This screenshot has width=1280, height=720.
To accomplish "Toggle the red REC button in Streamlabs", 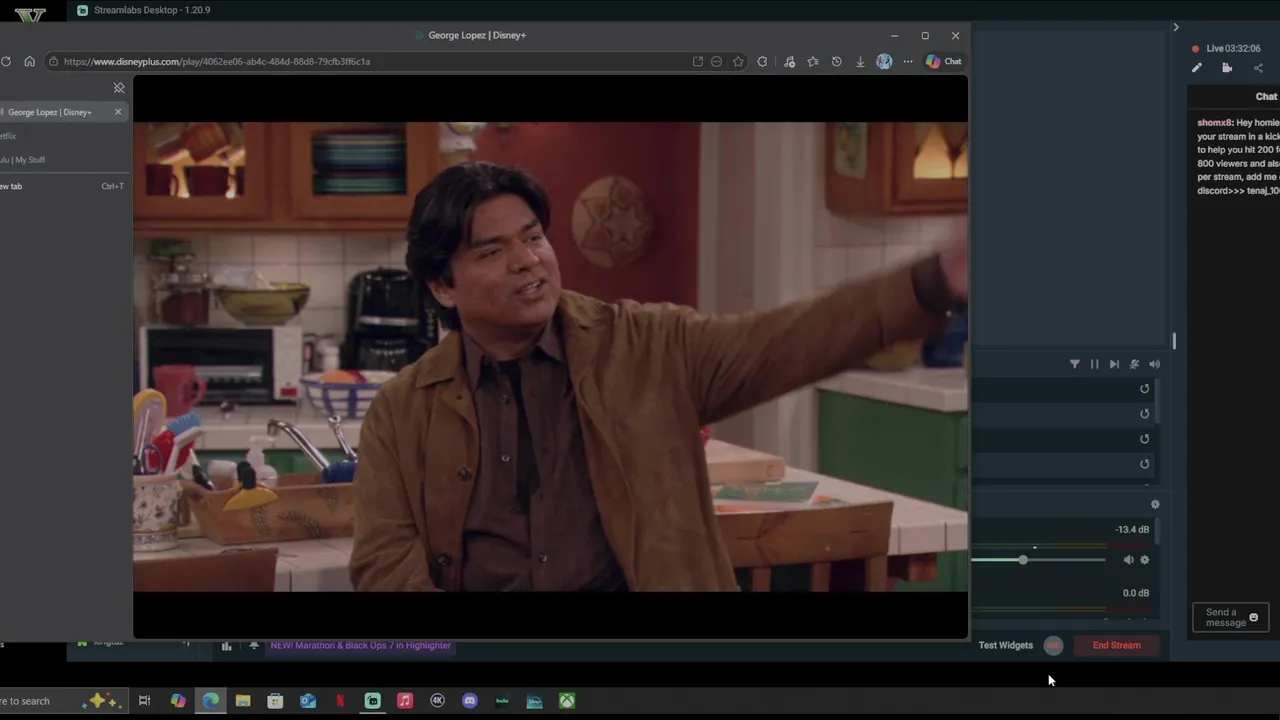I will [x=1053, y=645].
